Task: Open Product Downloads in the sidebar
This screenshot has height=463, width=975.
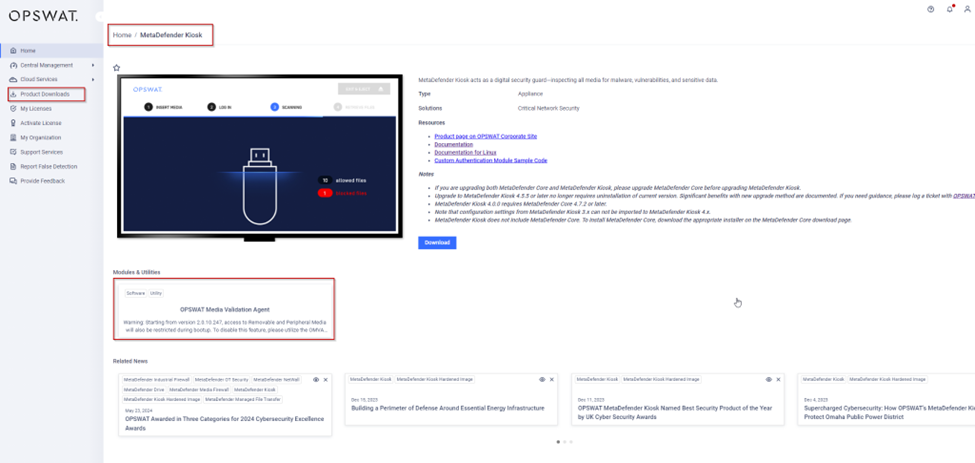Action: pos(46,94)
